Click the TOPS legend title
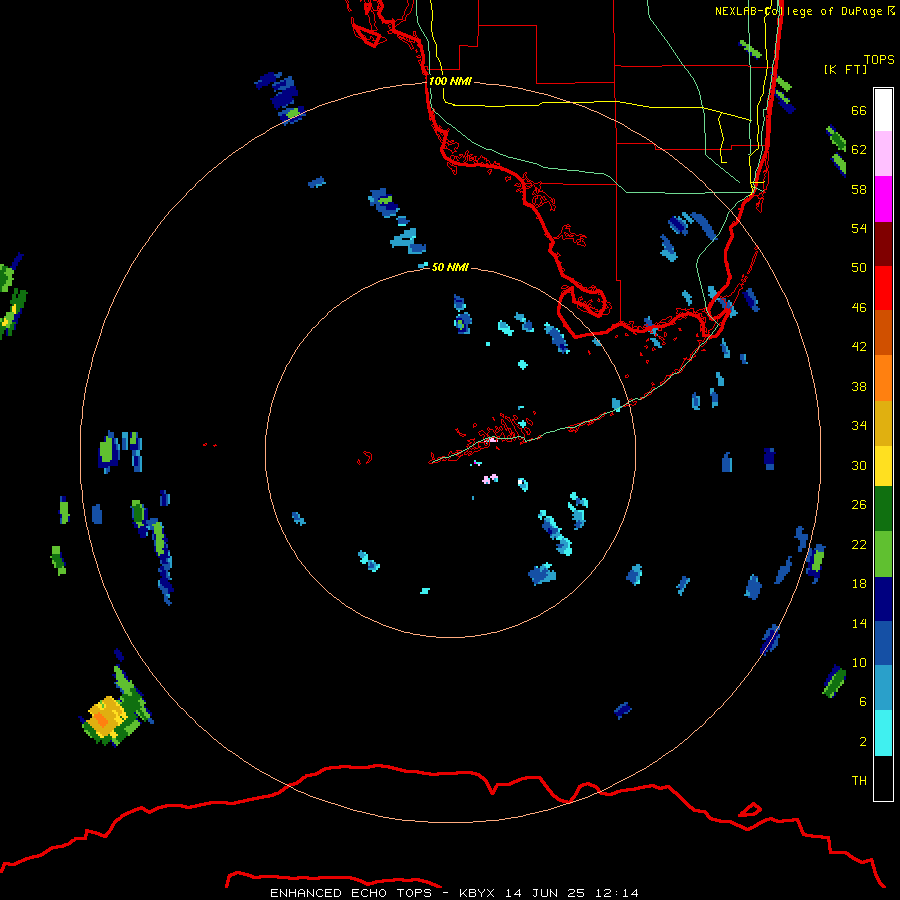The height and width of the screenshot is (900, 900). [879, 60]
